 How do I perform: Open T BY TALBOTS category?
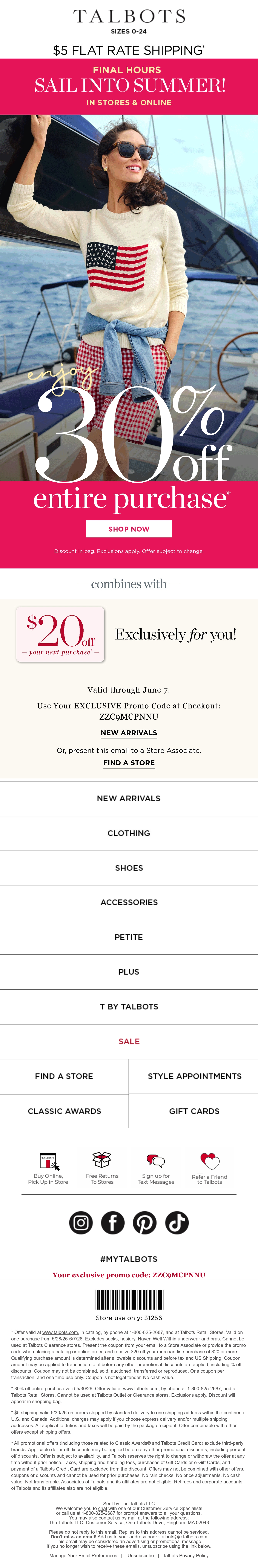tap(129, 1007)
